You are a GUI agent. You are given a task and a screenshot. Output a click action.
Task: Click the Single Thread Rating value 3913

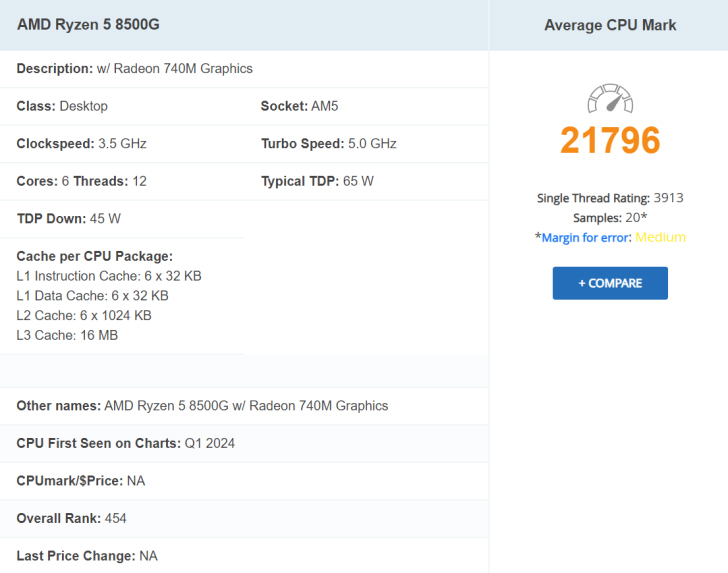(669, 198)
